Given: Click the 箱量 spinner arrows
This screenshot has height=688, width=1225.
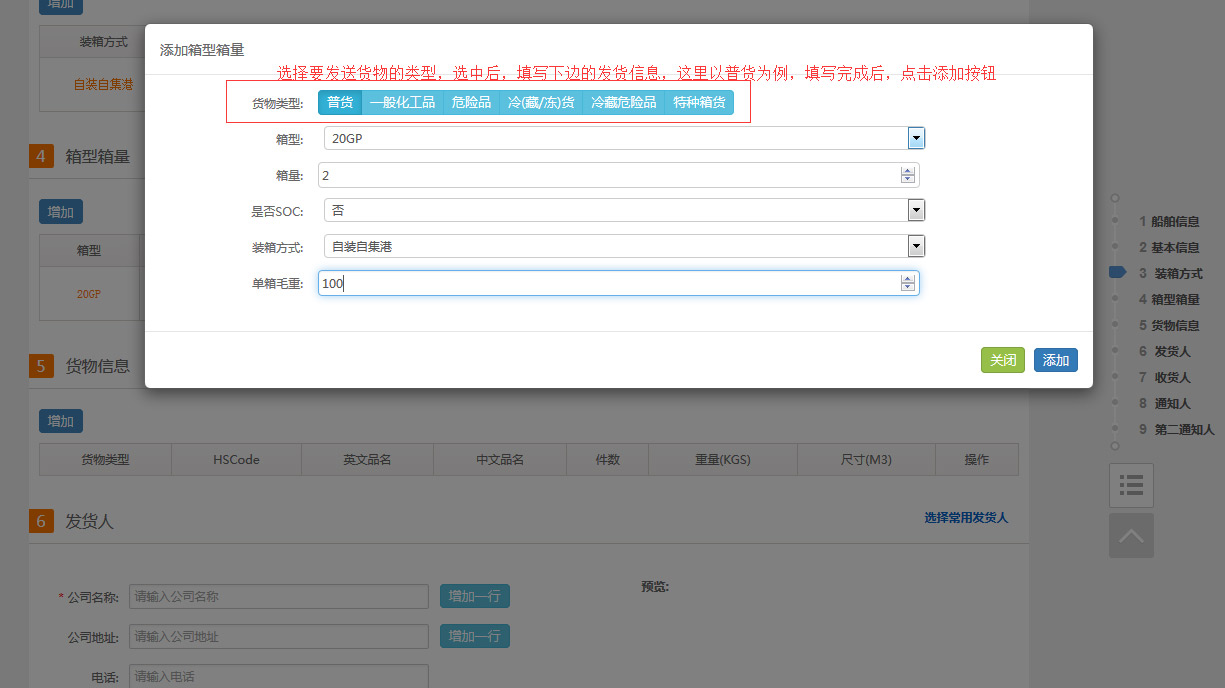Looking at the screenshot, I should point(907,175).
